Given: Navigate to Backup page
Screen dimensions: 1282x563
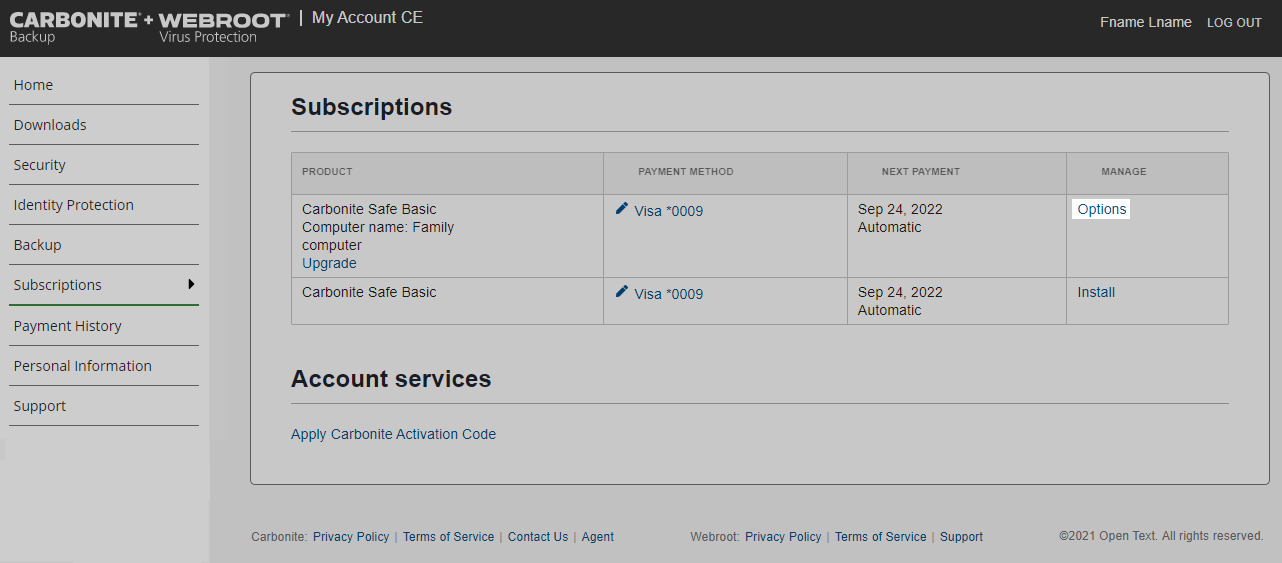Looking at the screenshot, I should 37,245.
